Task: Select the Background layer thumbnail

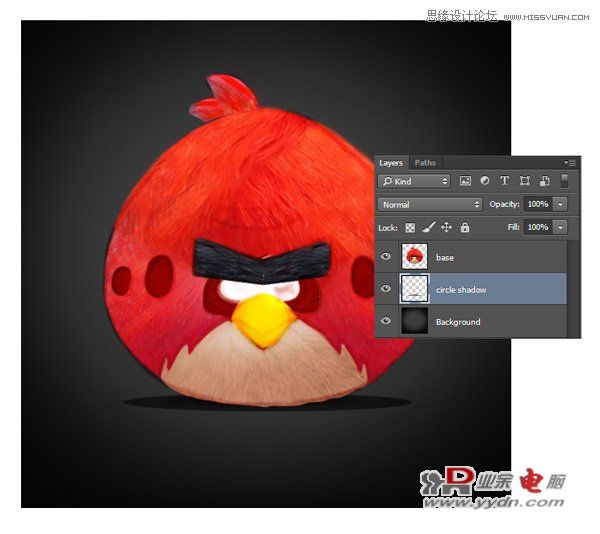Action: click(x=414, y=321)
